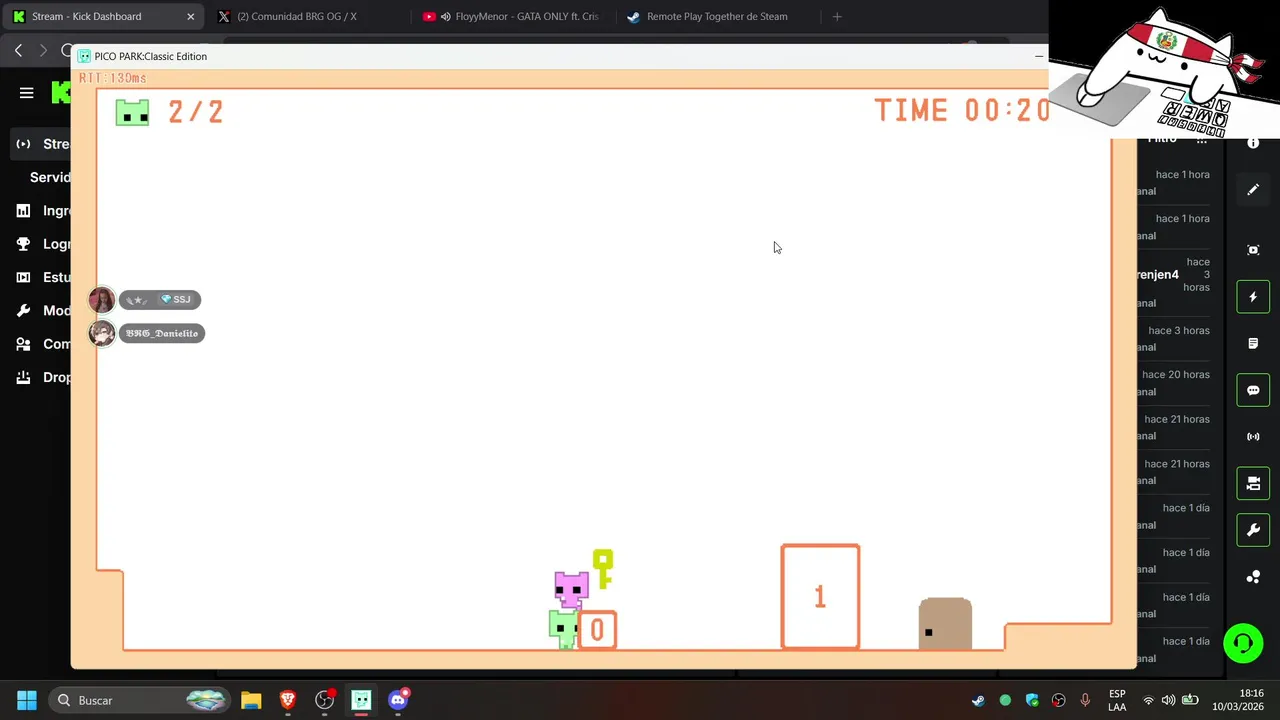Click the three-dots cluster icon
The width and height of the screenshot is (1280, 720).
pyautogui.click(x=1253, y=577)
